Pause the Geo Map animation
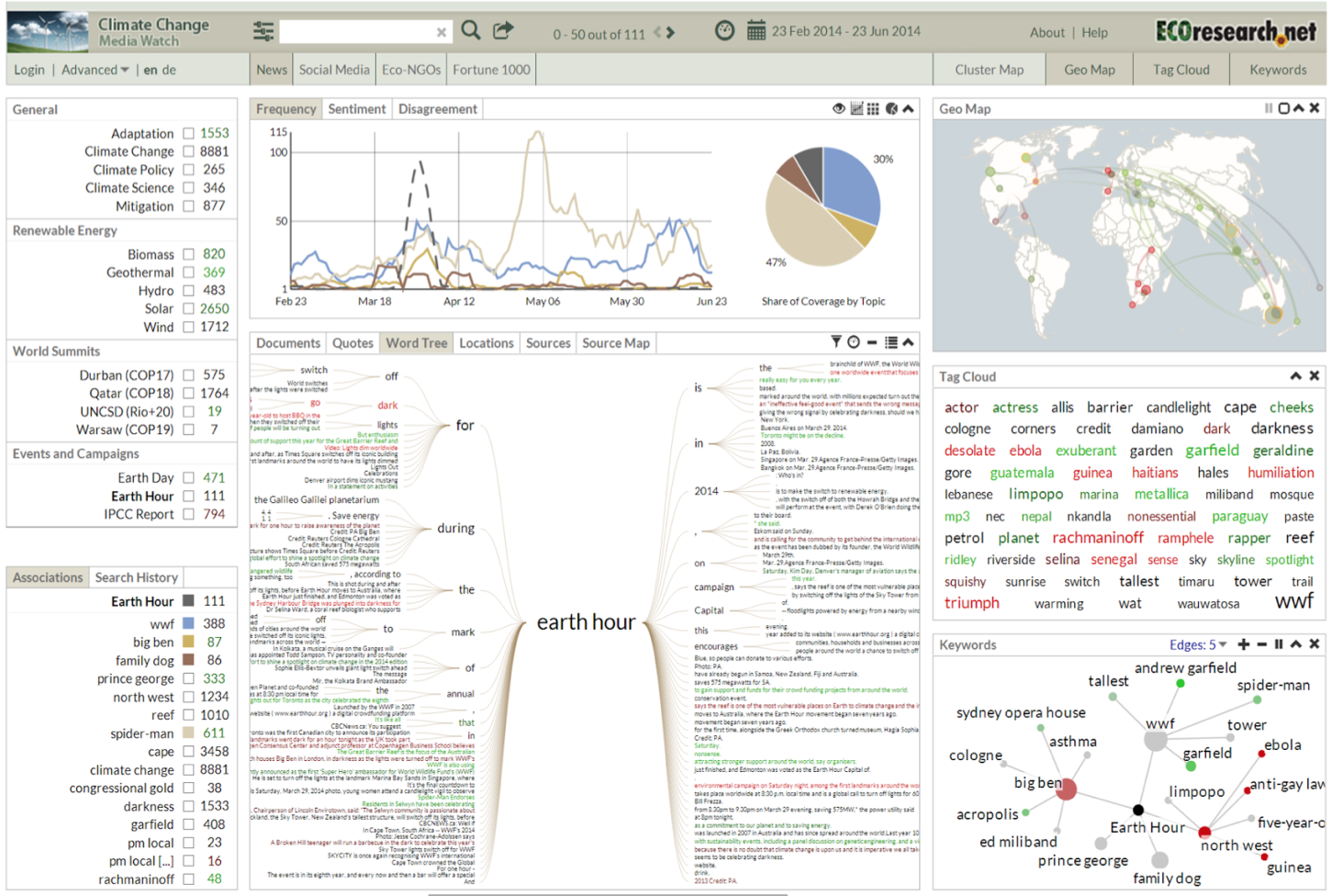Image resolution: width=1331 pixels, height=896 pixels. (1269, 108)
